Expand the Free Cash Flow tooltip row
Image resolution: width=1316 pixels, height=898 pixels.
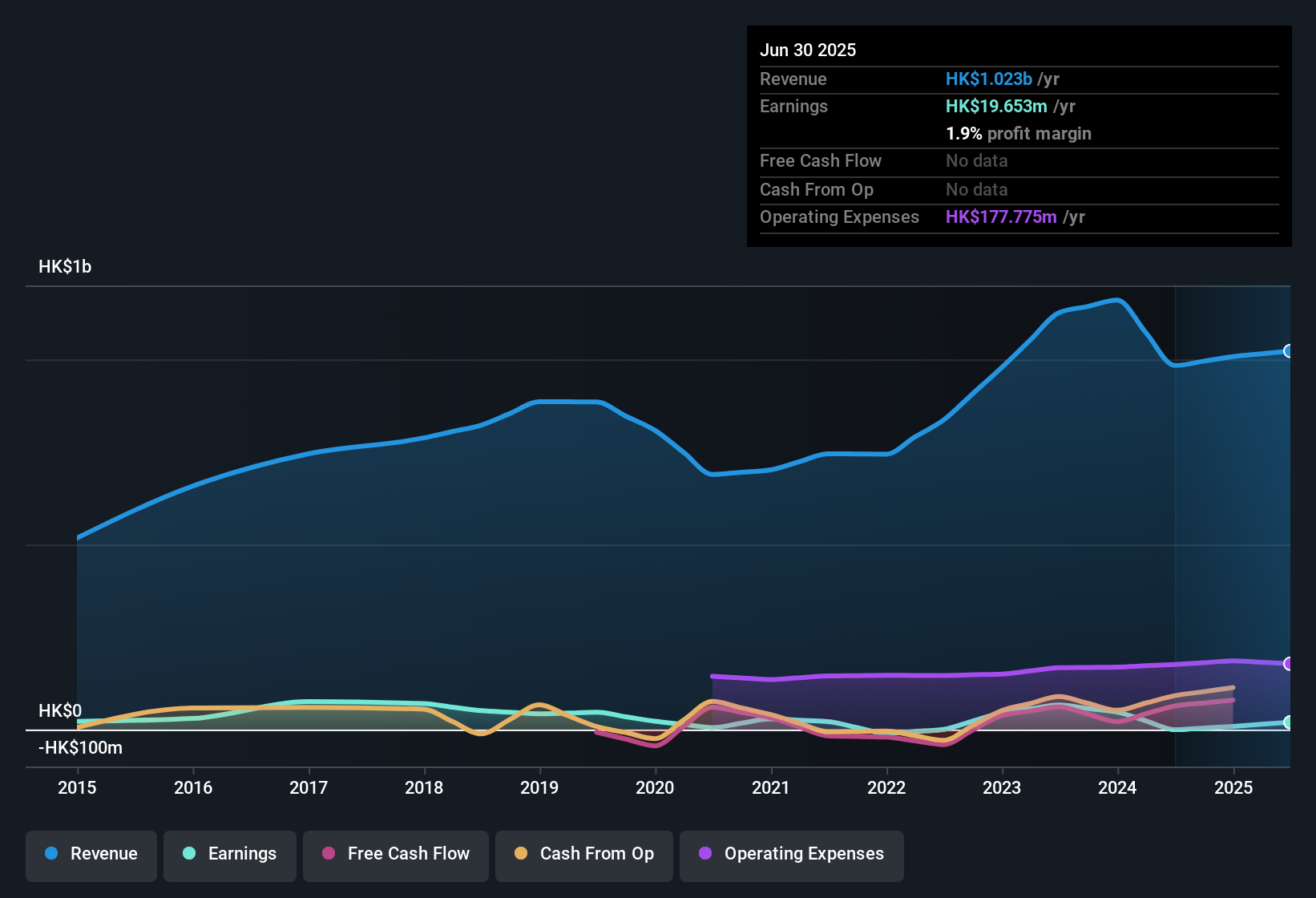tap(1018, 161)
